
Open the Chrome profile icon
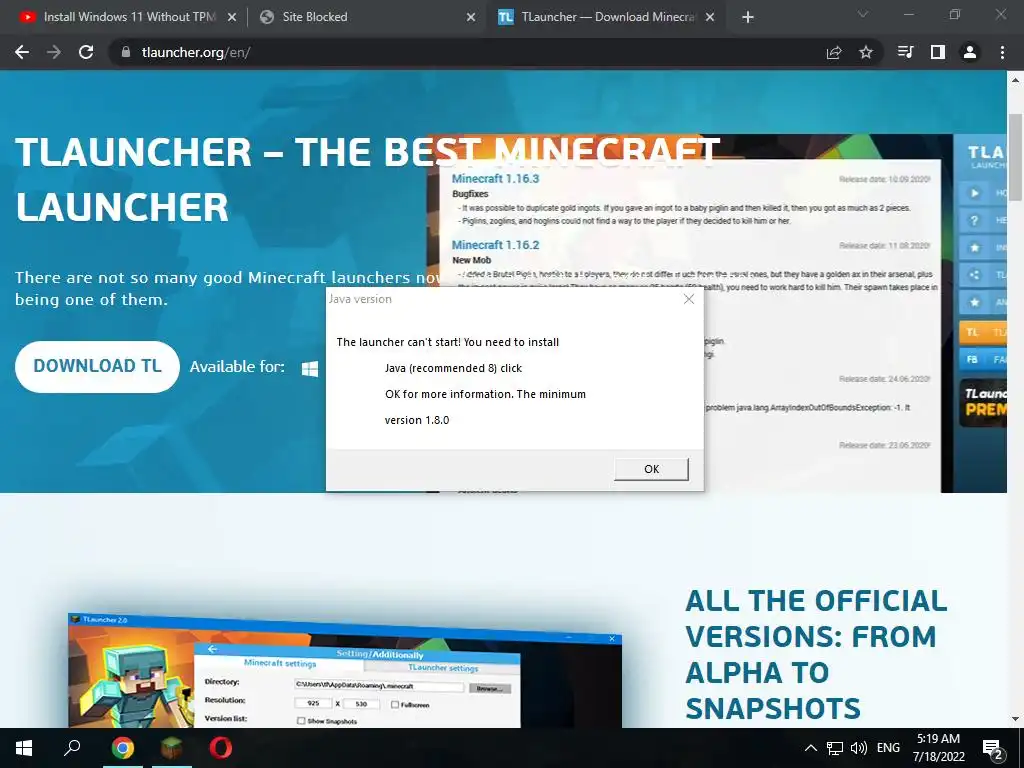970,52
